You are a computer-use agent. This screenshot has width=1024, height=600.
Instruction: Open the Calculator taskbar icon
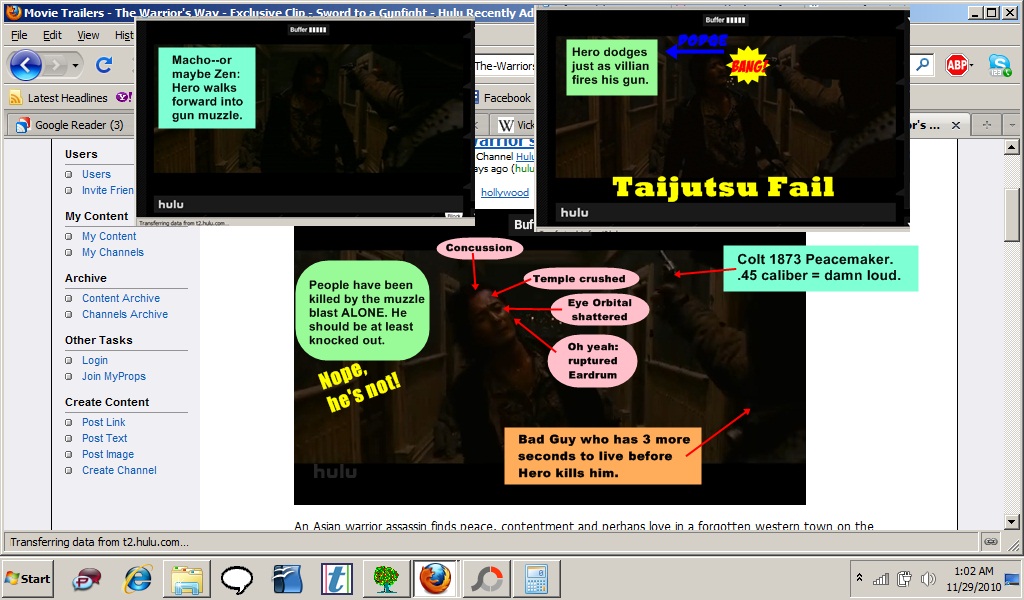(x=536, y=579)
